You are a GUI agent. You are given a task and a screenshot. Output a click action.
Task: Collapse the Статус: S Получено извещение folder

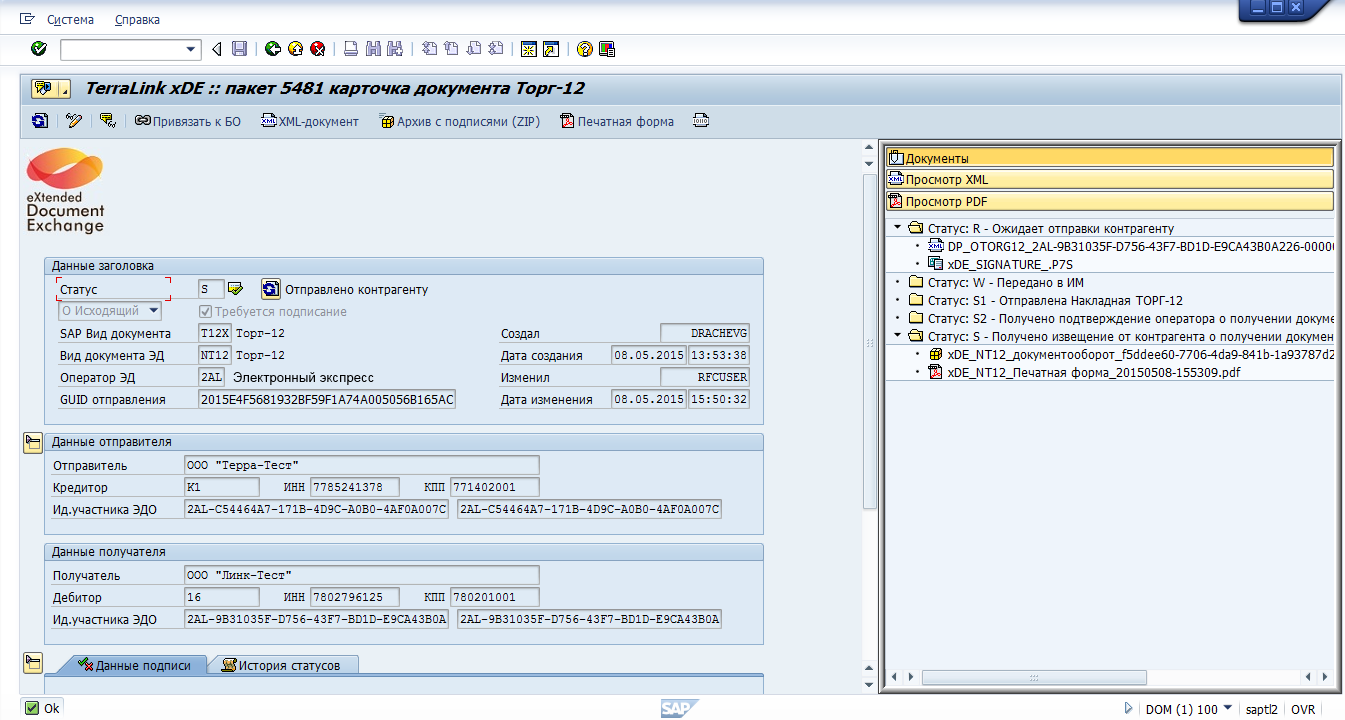point(898,336)
